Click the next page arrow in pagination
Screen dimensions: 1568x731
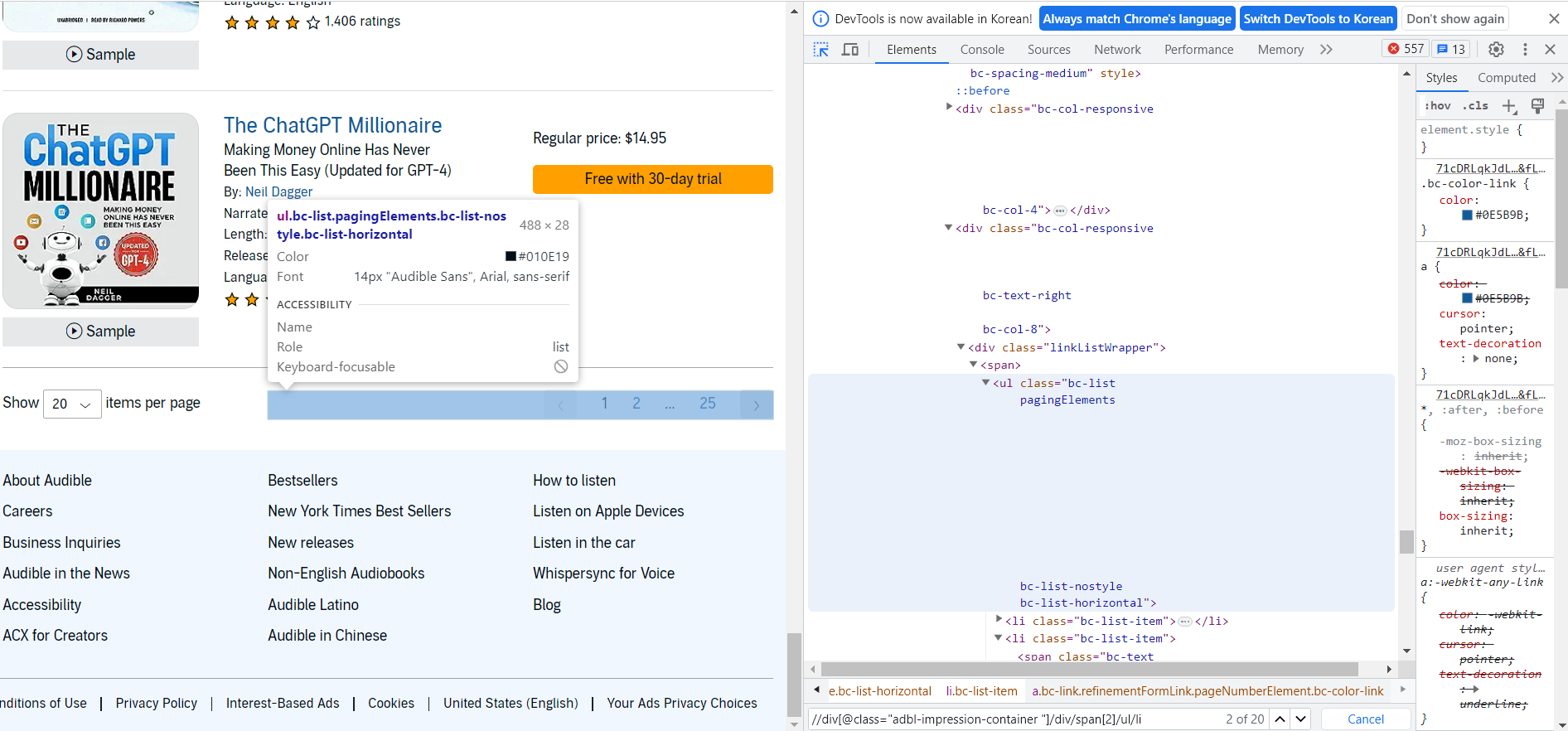click(757, 404)
